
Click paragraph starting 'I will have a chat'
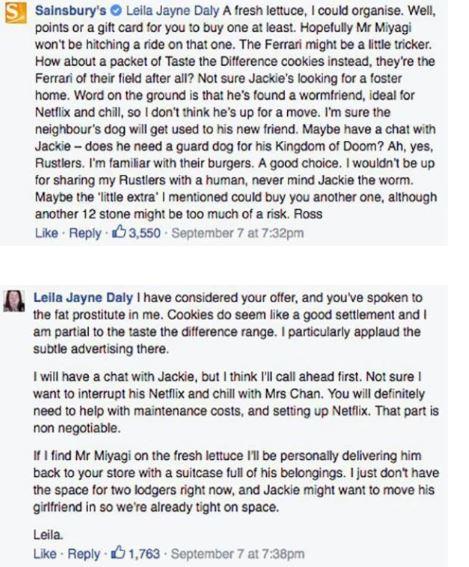pos(236,402)
